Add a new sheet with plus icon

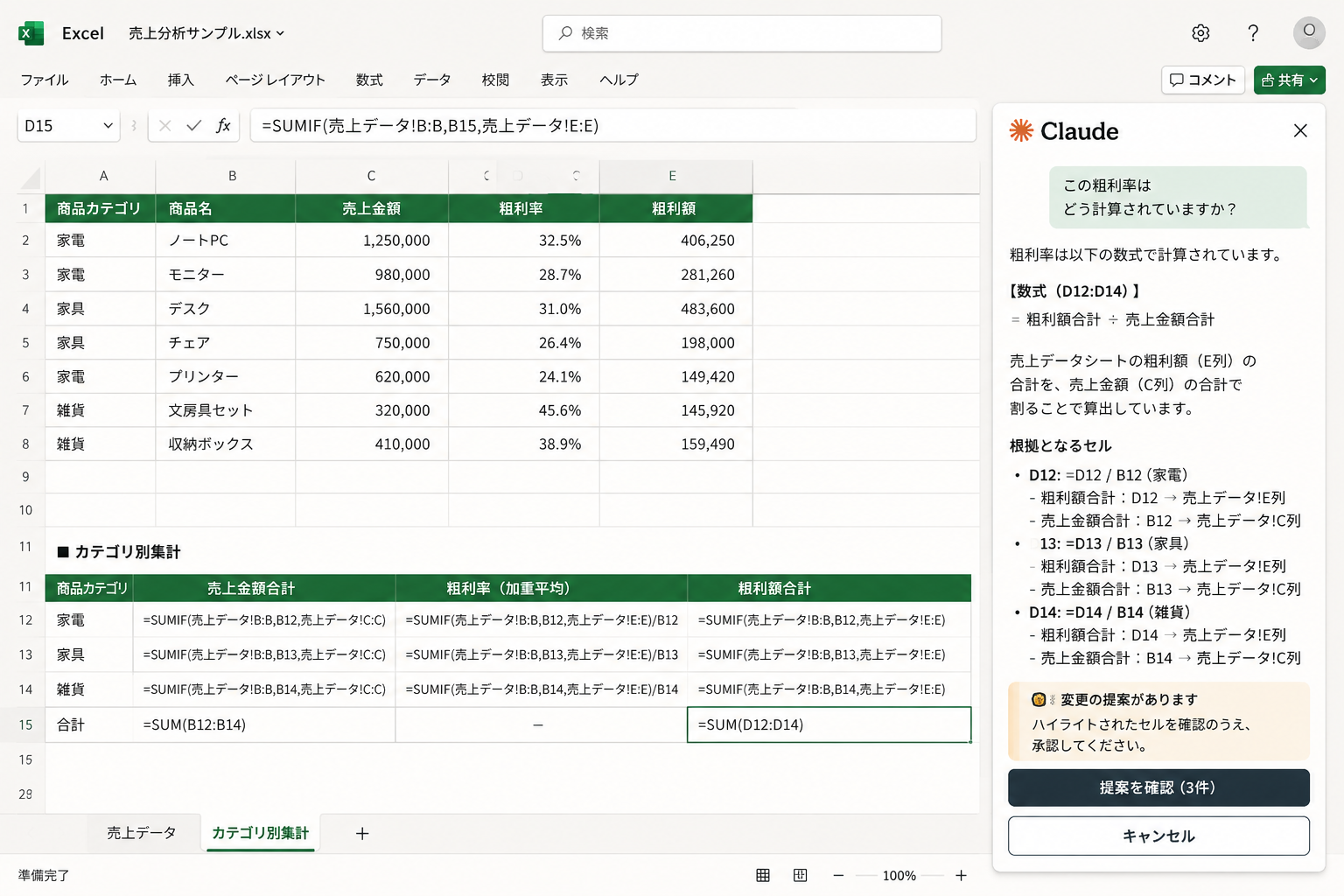pyautogui.click(x=362, y=834)
